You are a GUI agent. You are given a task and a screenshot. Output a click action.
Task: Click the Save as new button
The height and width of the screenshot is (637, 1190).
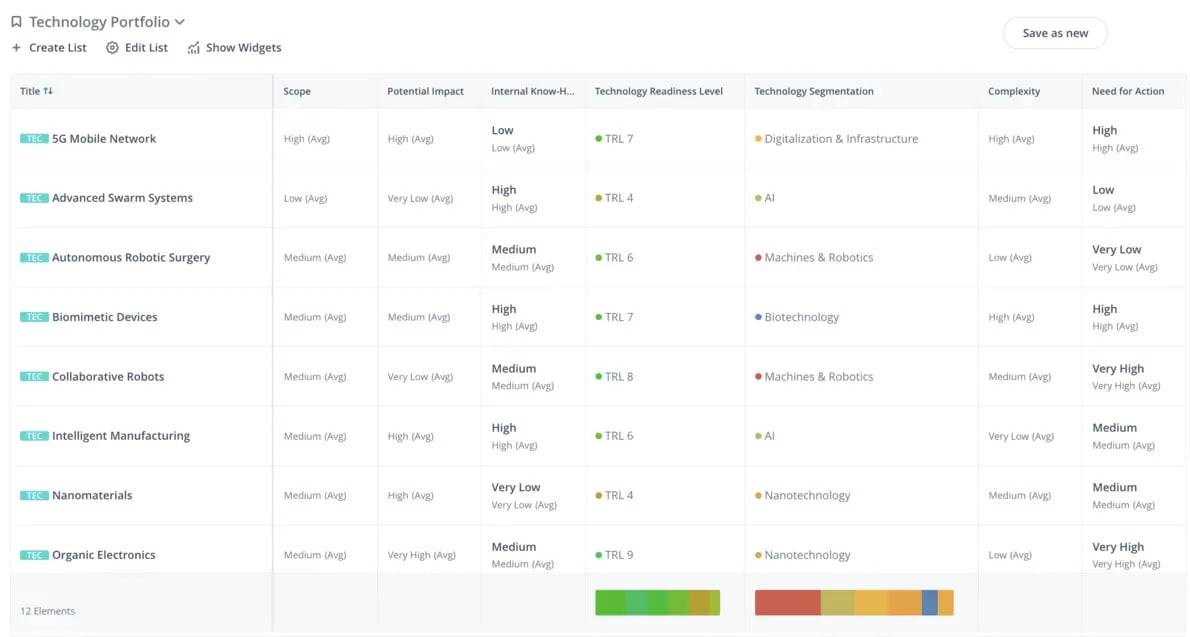(x=1054, y=33)
